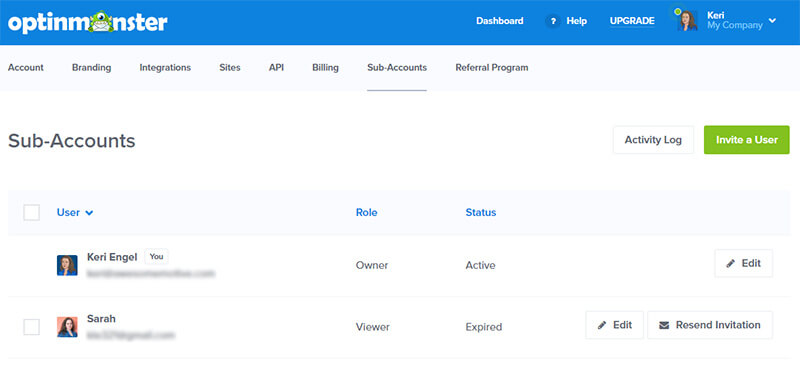Viewport: 800px width, 373px height.
Task: Expand the Keri account dropdown chevron
Action: [x=772, y=21]
